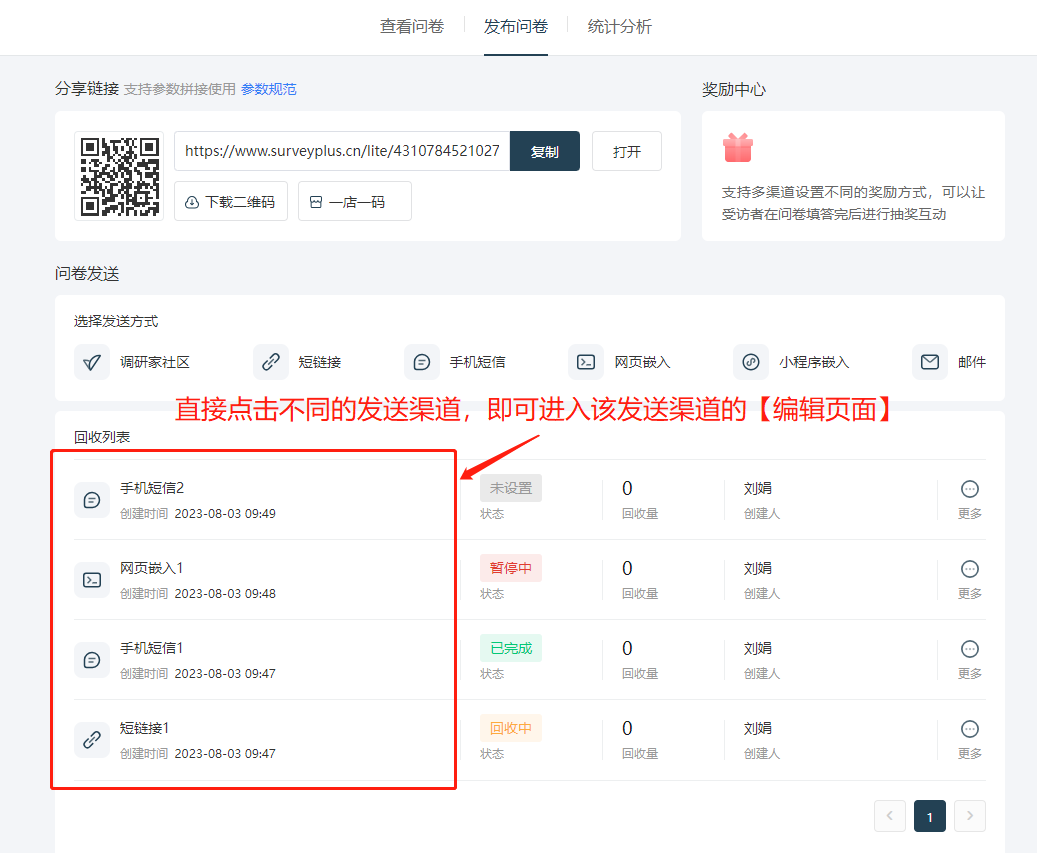Switch to the 查看问卷 tab
Image resolution: width=1037 pixels, height=853 pixels.
pyautogui.click(x=411, y=26)
